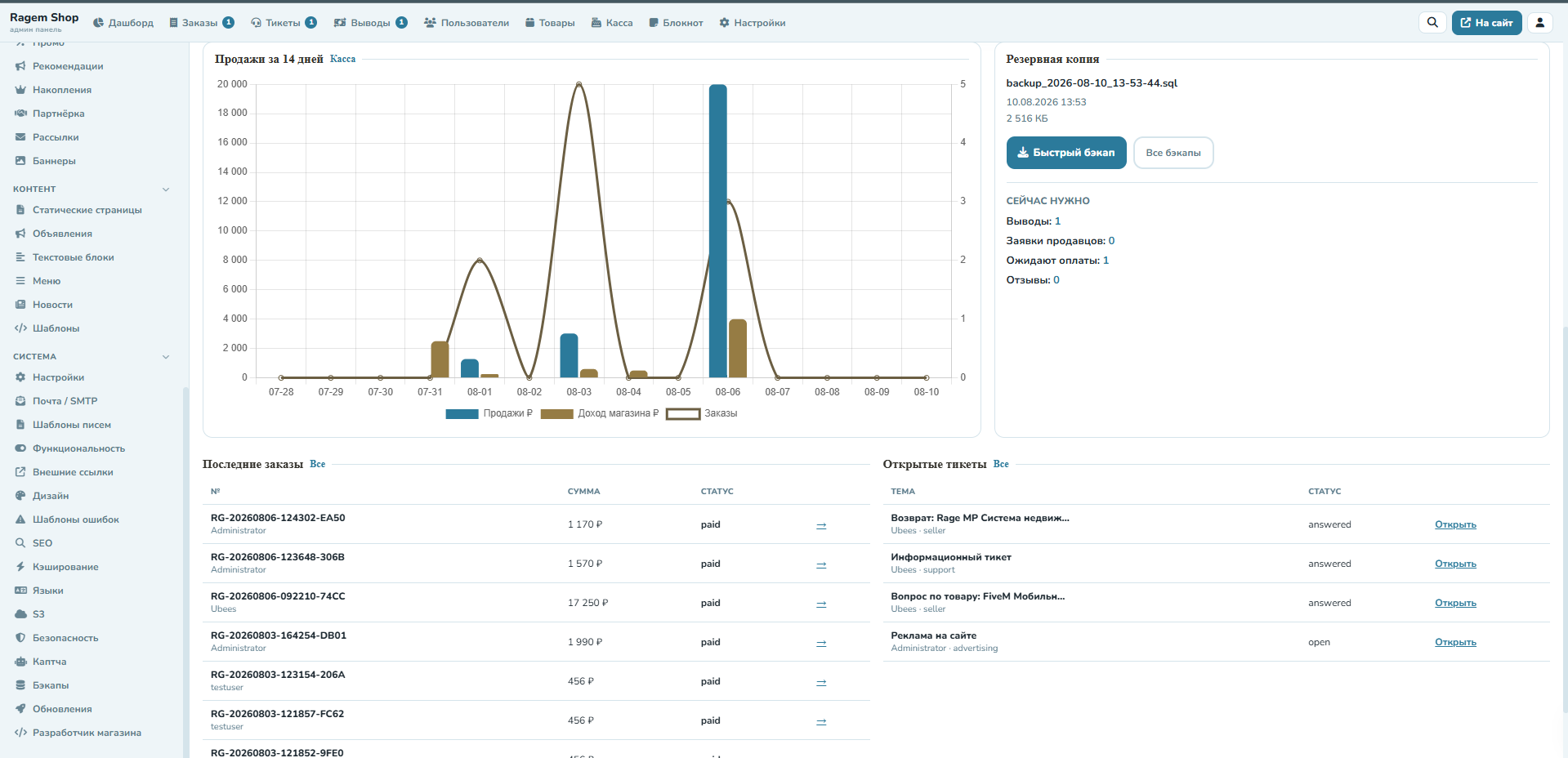Image resolution: width=1568 pixels, height=758 pixels.
Task: Click the Меню hamburger icon in sidebar
Action: [x=20, y=281]
